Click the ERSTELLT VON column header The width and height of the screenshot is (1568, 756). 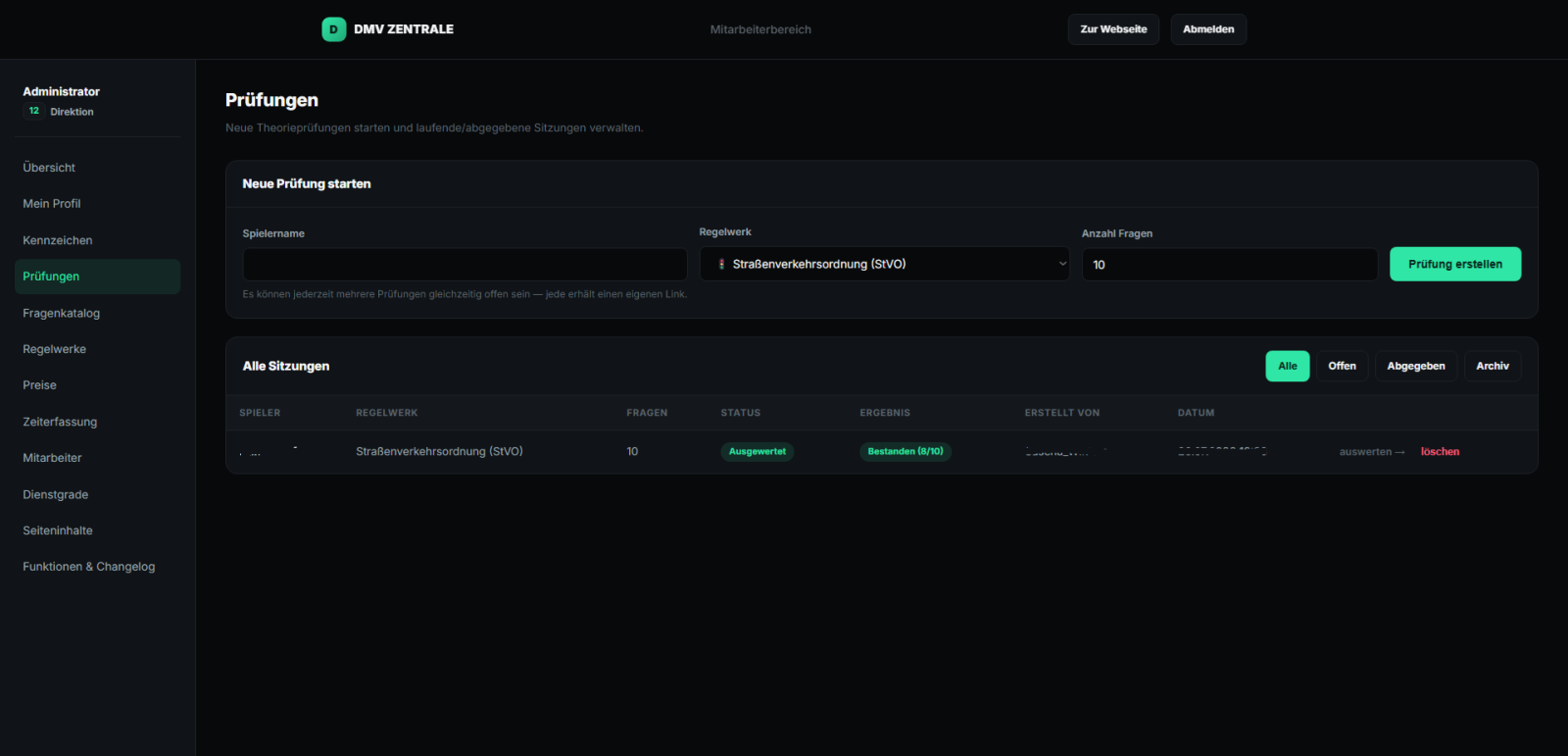coord(1062,413)
